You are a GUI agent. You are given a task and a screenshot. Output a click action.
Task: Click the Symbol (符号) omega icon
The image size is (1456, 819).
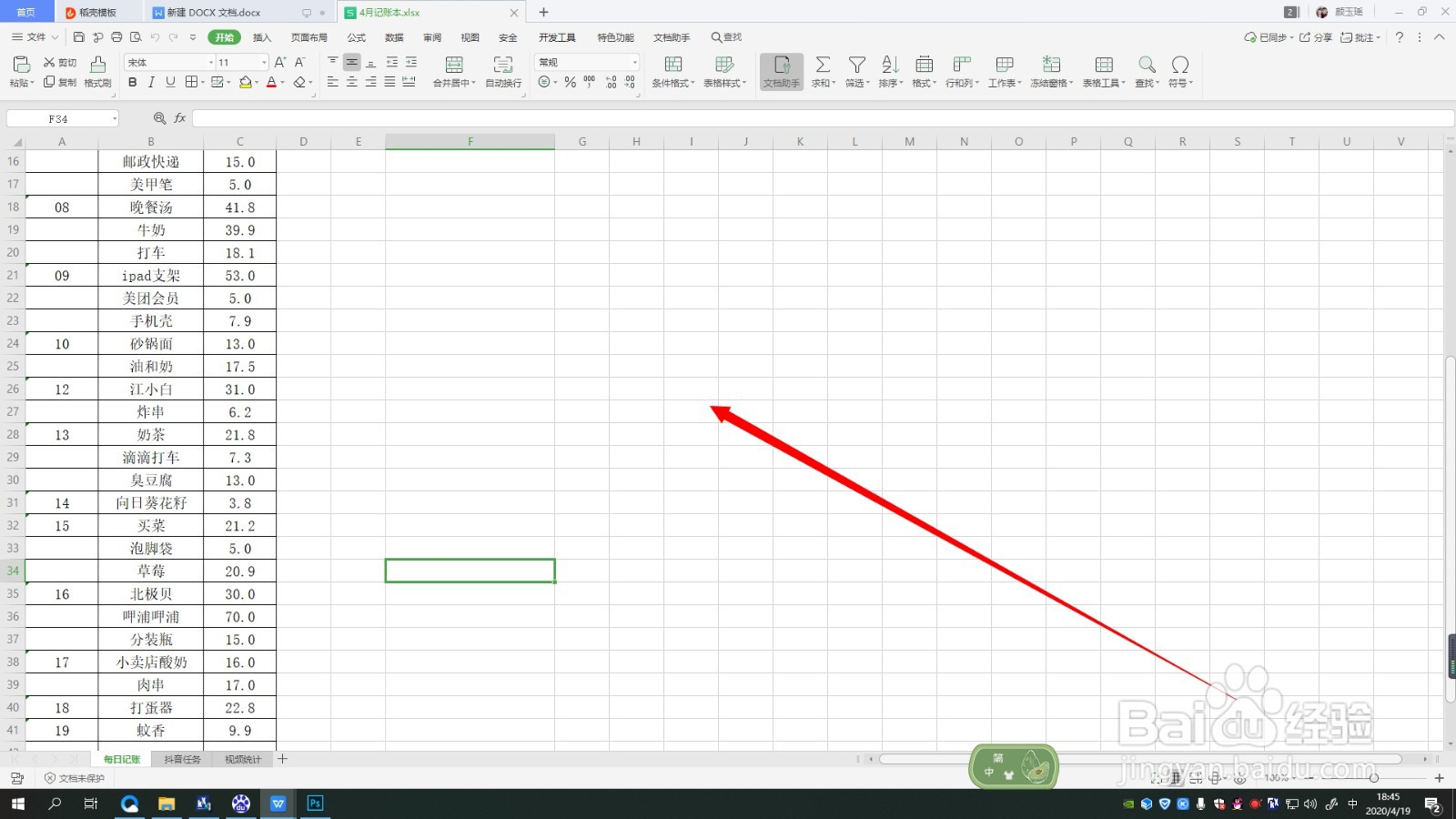1180,65
